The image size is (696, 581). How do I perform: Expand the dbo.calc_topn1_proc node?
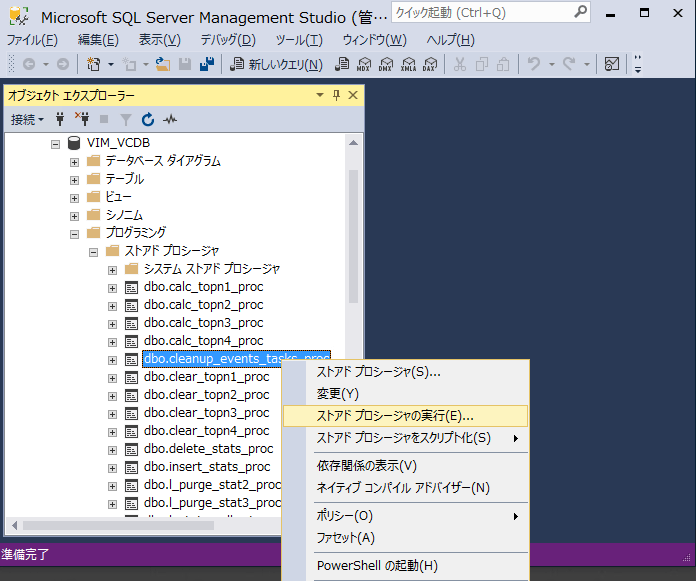[112, 289]
